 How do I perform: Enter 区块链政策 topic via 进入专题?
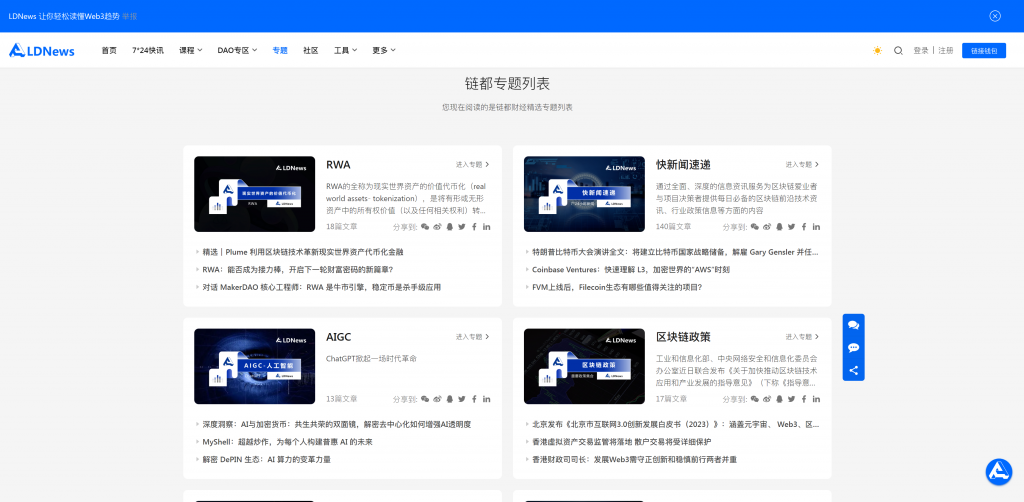(803, 337)
